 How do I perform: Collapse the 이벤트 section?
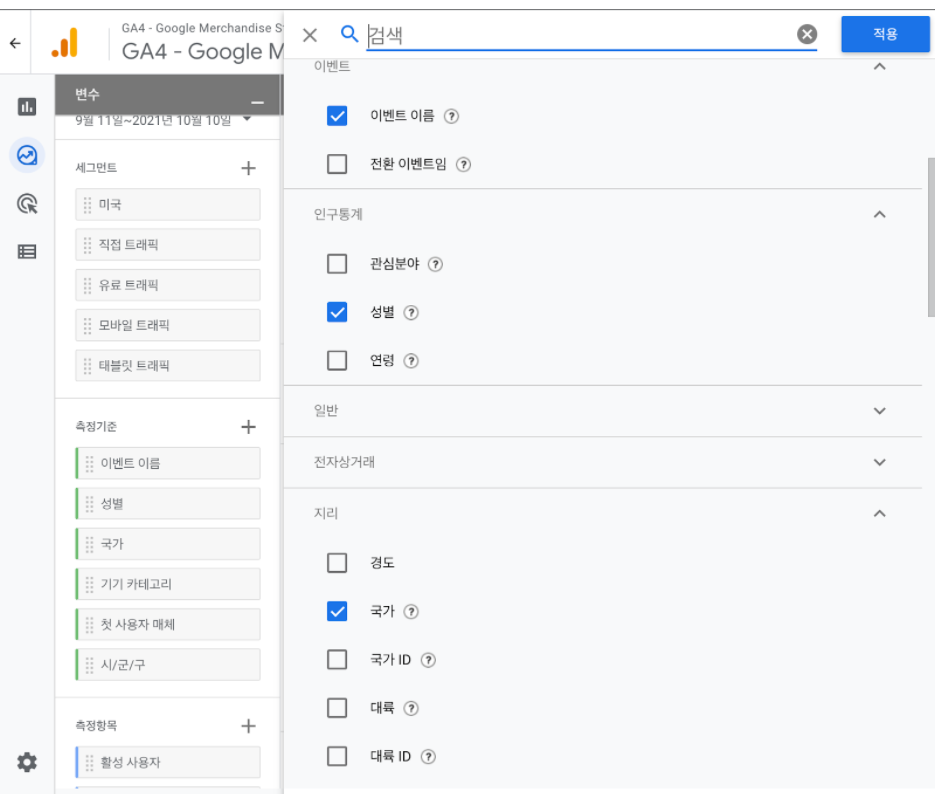880,66
